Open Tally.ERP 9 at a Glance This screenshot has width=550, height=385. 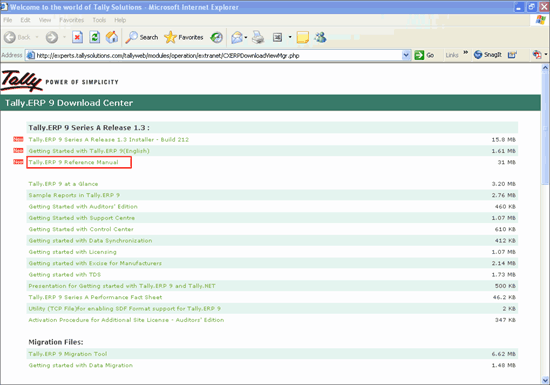pyautogui.click(x=63, y=184)
